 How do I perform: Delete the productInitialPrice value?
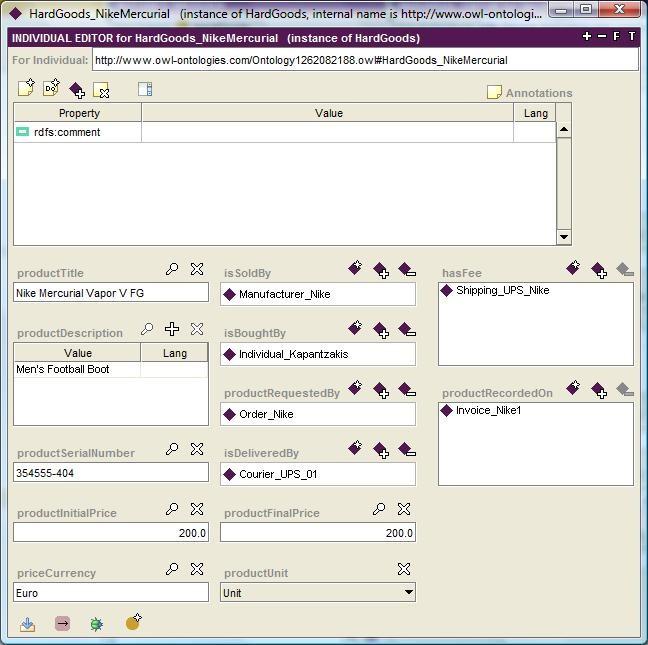point(197,509)
